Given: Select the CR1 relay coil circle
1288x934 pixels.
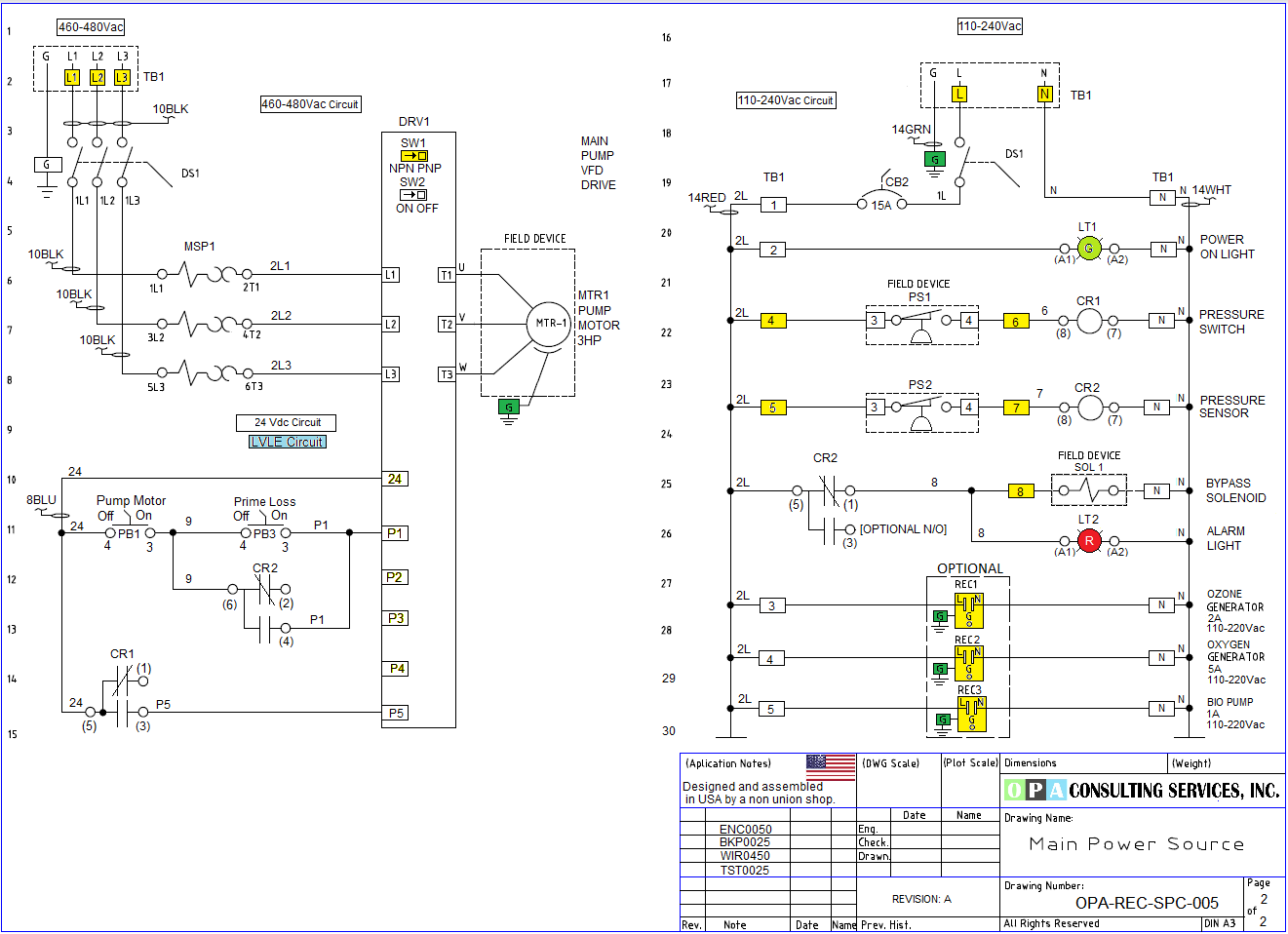Looking at the screenshot, I should 1089,321.
